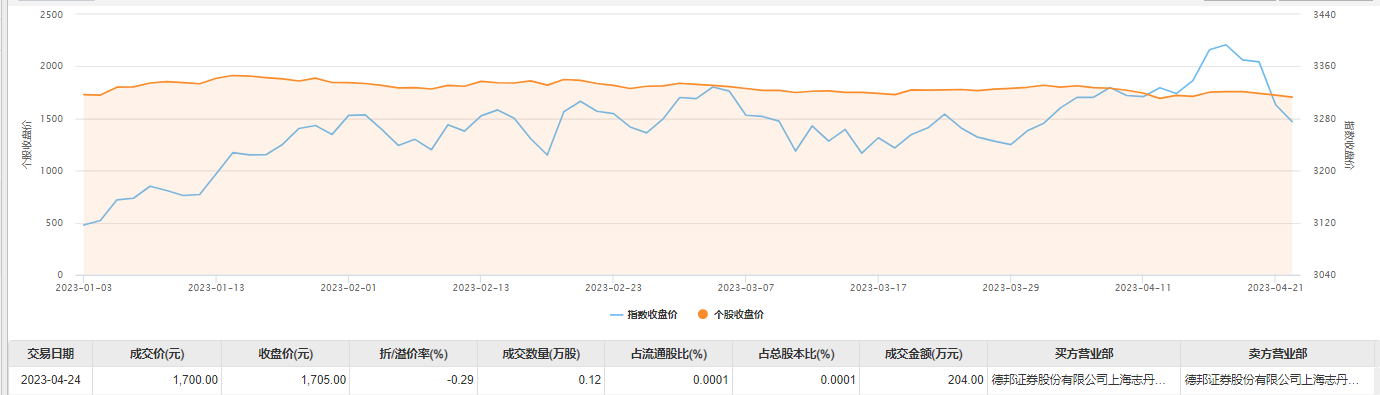Click the 2023-04-11 axis date label
Image resolution: width=1380 pixels, height=395 pixels.
(1143, 287)
